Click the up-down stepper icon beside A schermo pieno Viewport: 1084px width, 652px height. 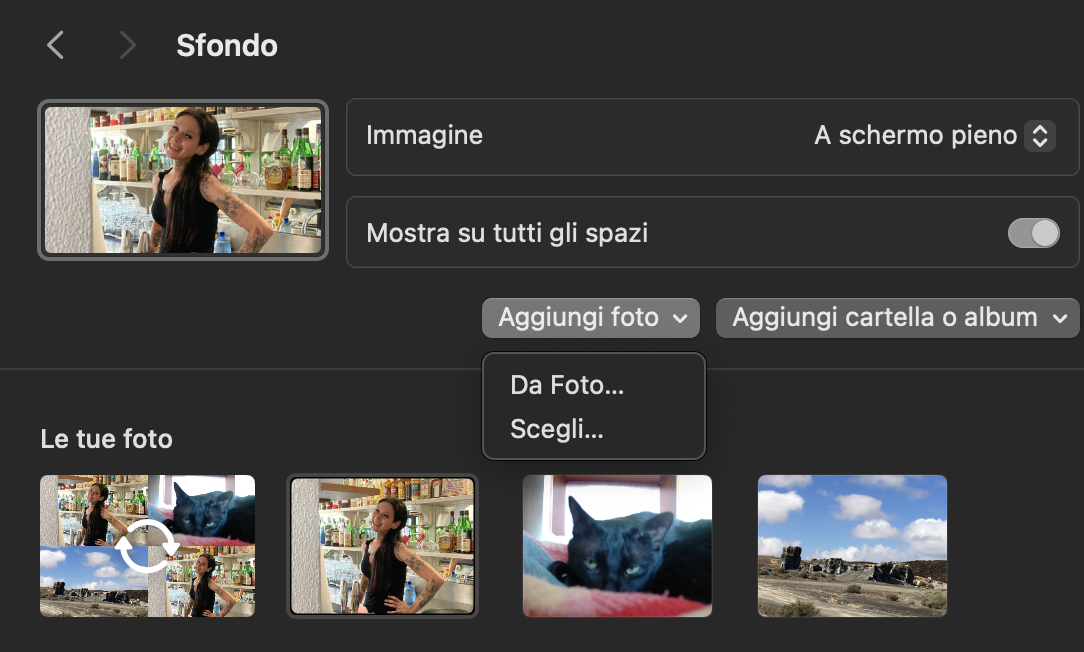1040,136
